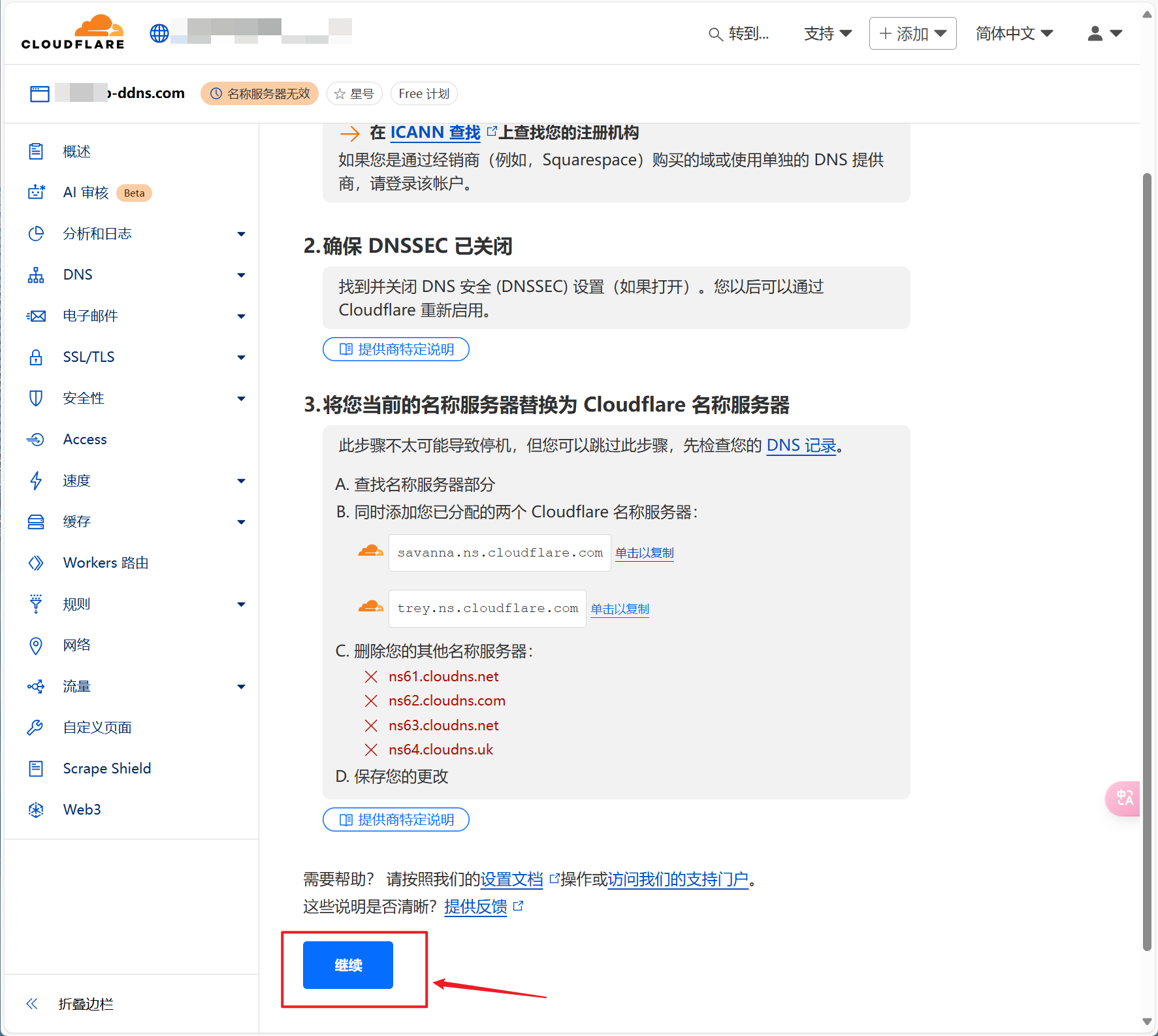Click the Access login arrow icon
Image resolution: width=1158 pixels, height=1036 pixels.
36,440
